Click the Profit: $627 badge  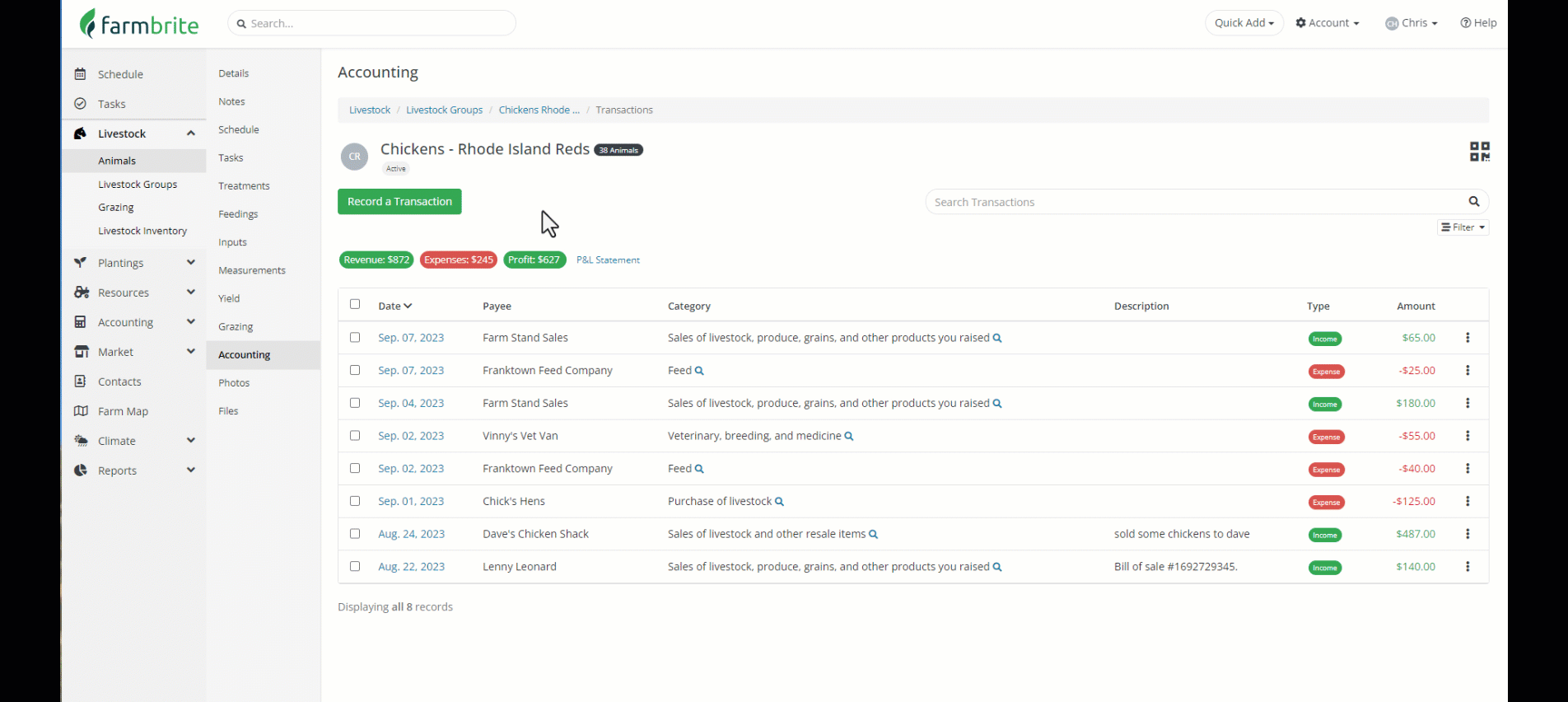(534, 260)
